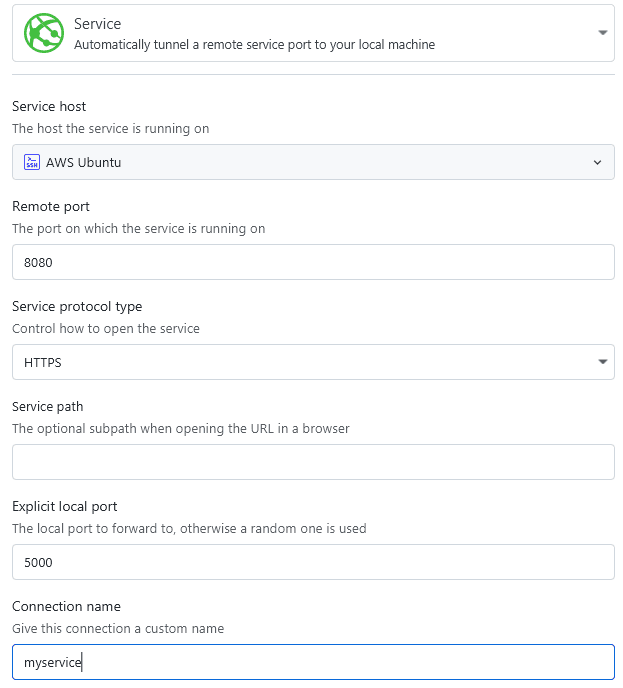Click the SSH terminal icon beside AWS Ubuntu

pos(32,162)
